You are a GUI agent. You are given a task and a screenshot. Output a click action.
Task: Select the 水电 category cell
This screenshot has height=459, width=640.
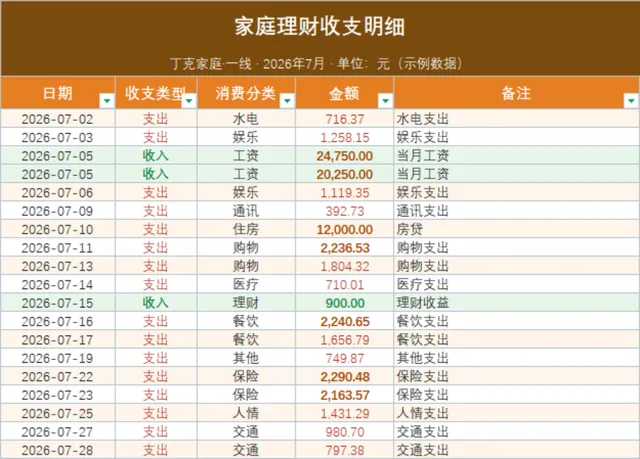tap(246, 119)
